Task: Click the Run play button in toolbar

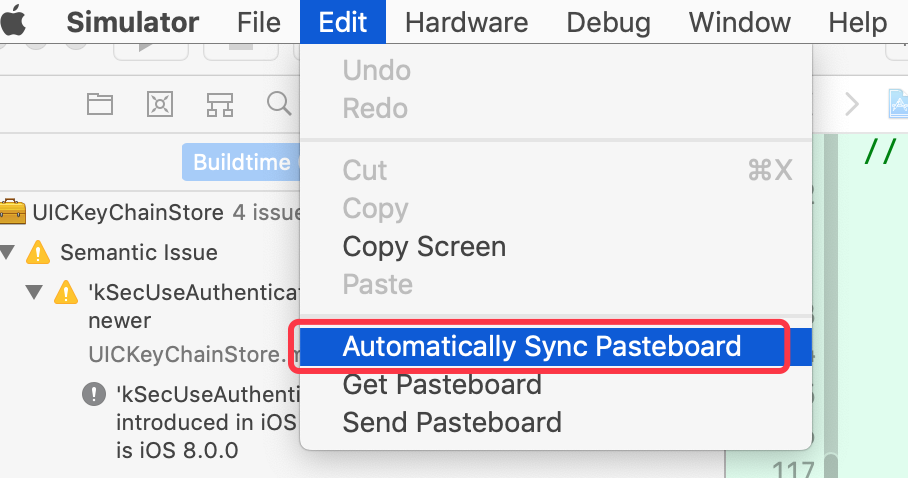Action: click(x=145, y=46)
